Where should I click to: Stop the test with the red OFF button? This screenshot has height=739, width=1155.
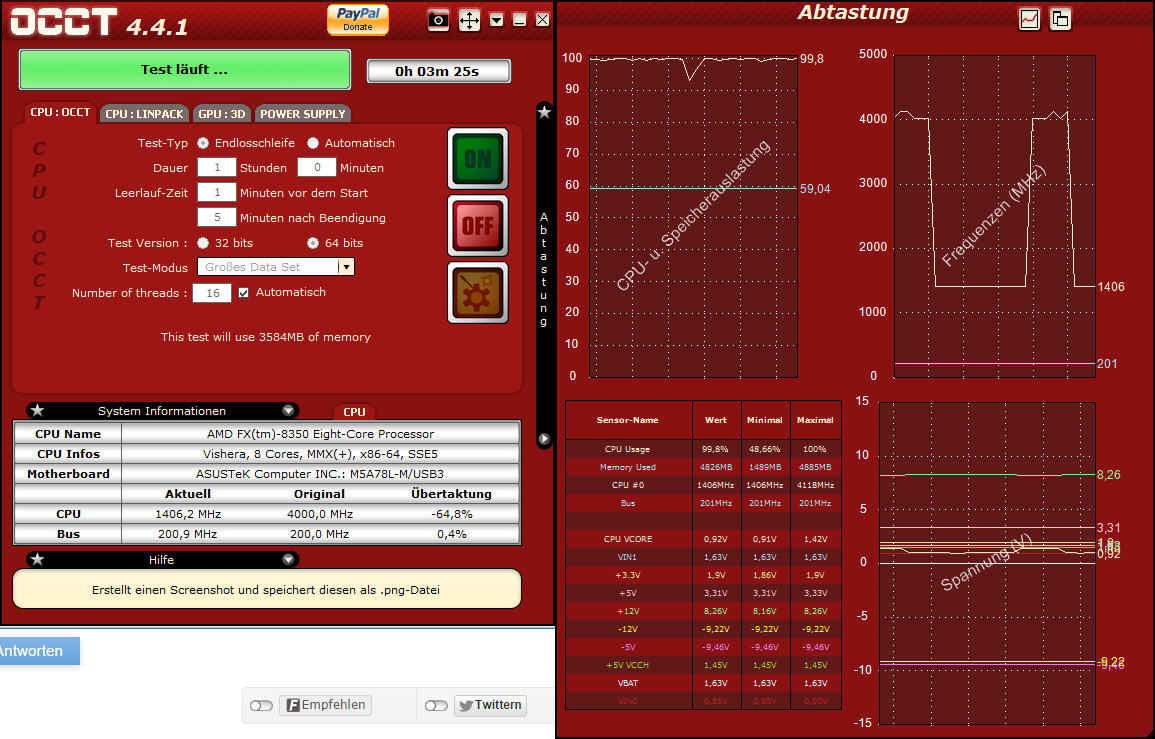[478, 225]
